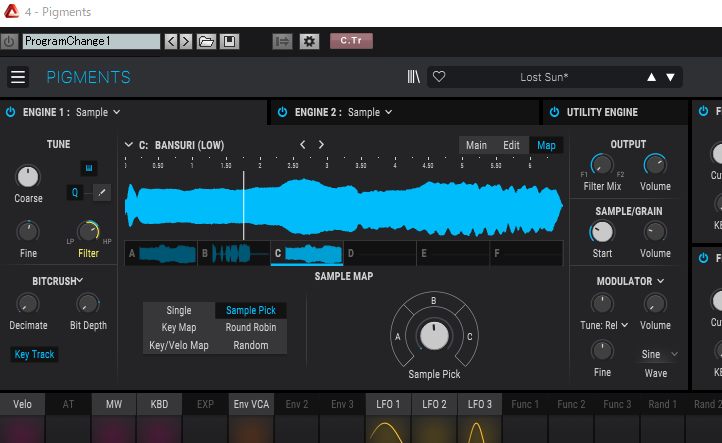Viewport: 722px width, 443px height.
Task: Select next host program arrow
Action: [x=186, y=41]
